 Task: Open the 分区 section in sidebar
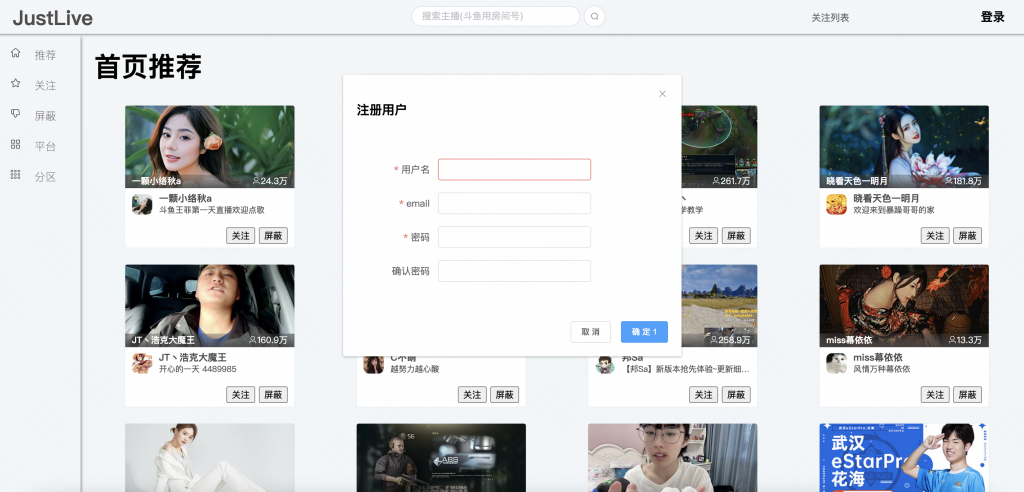(x=33, y=176)
